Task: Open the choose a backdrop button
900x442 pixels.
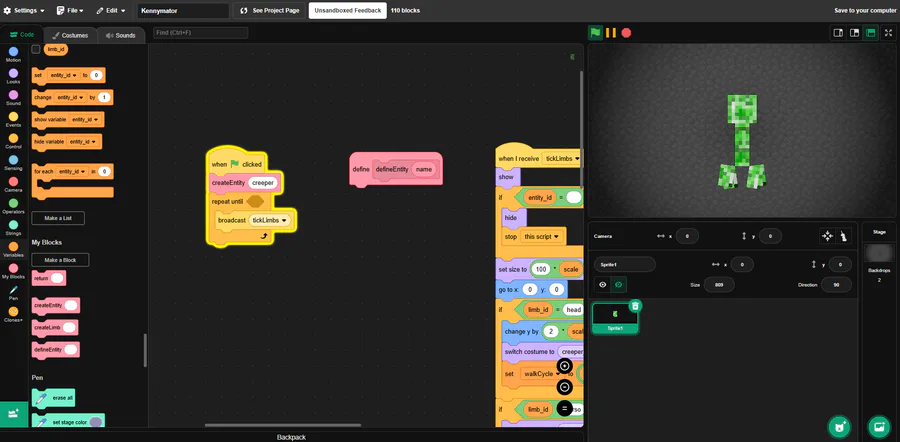Action: click(x=879, y=427)
